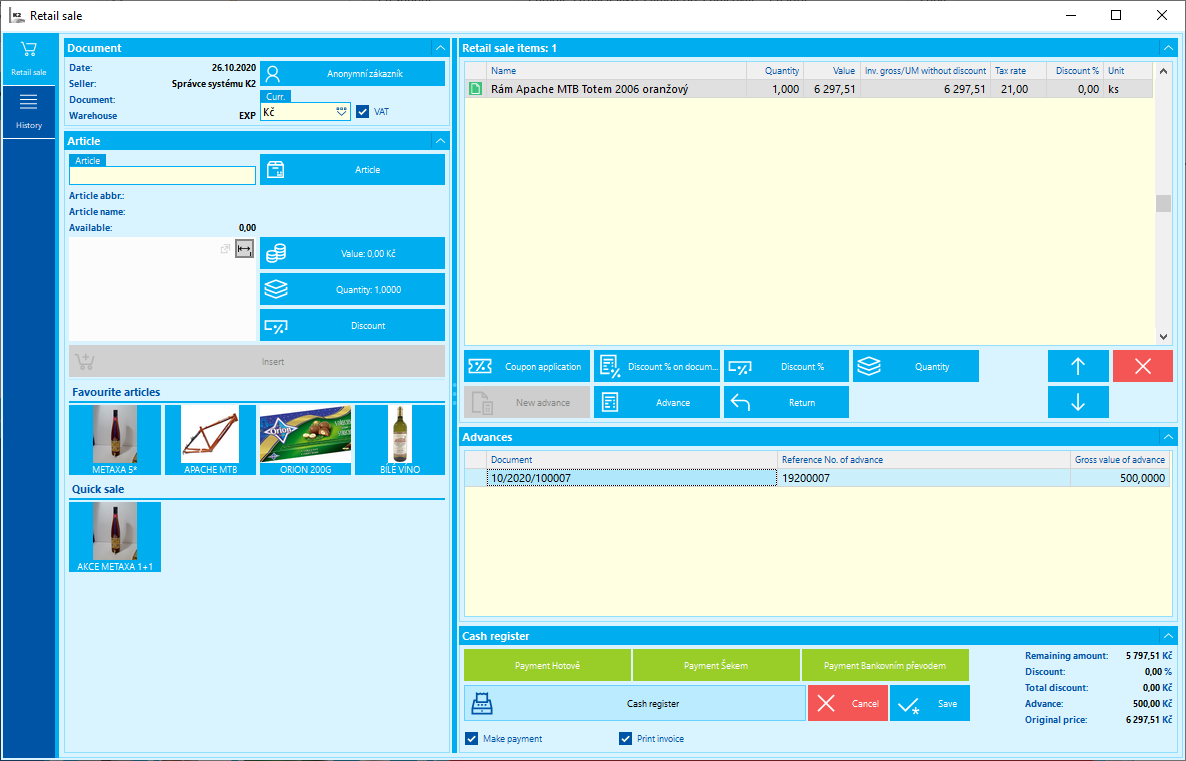Click the greyed Insert button
The width and height of the screenshot is (1186, 761).
click(256, 362)
